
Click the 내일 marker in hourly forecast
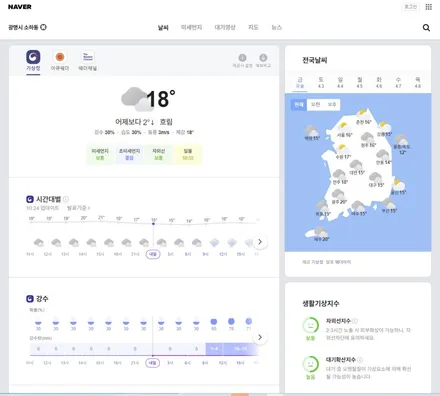[153, 254]
